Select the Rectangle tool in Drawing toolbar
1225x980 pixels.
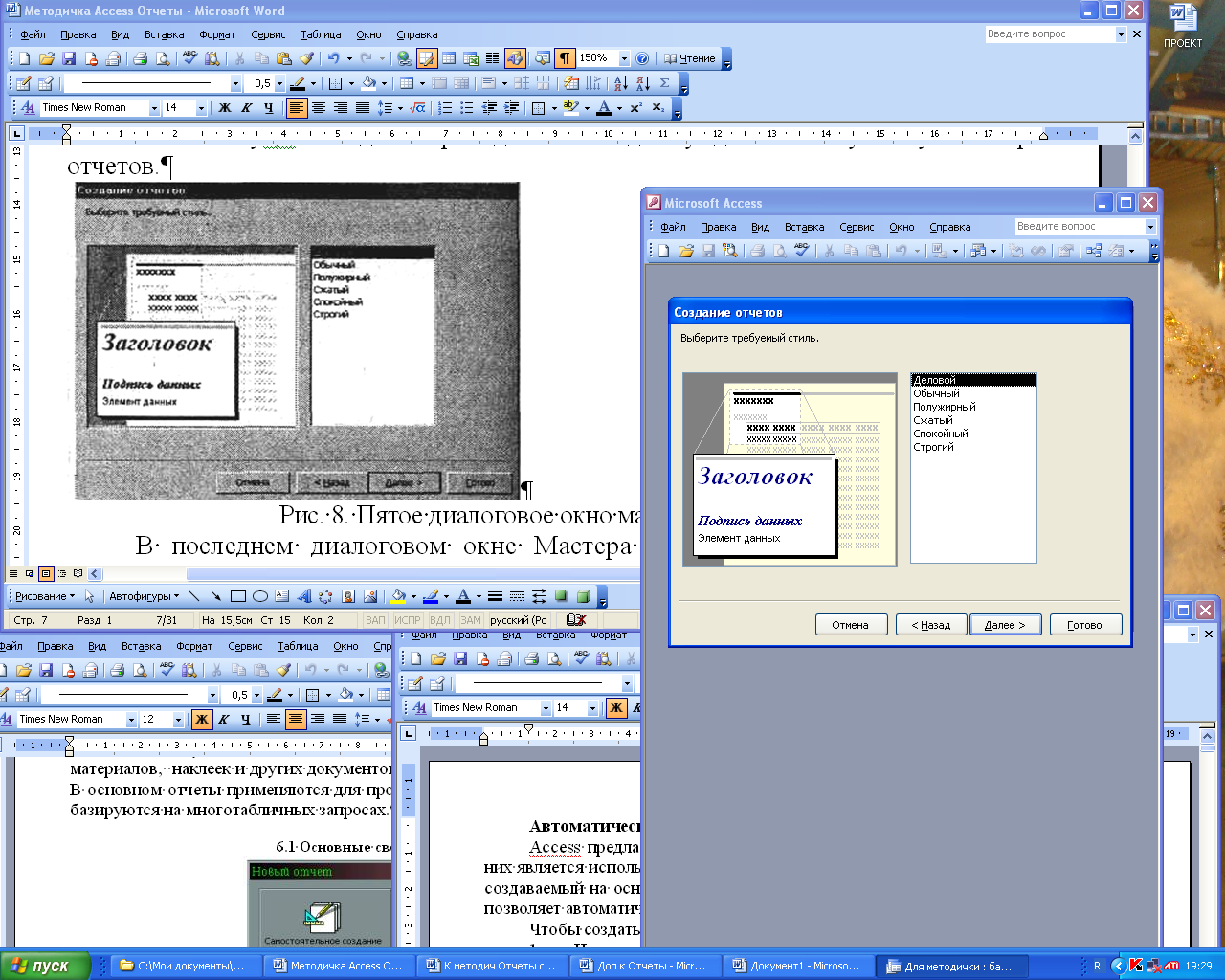tap(237, 596)
